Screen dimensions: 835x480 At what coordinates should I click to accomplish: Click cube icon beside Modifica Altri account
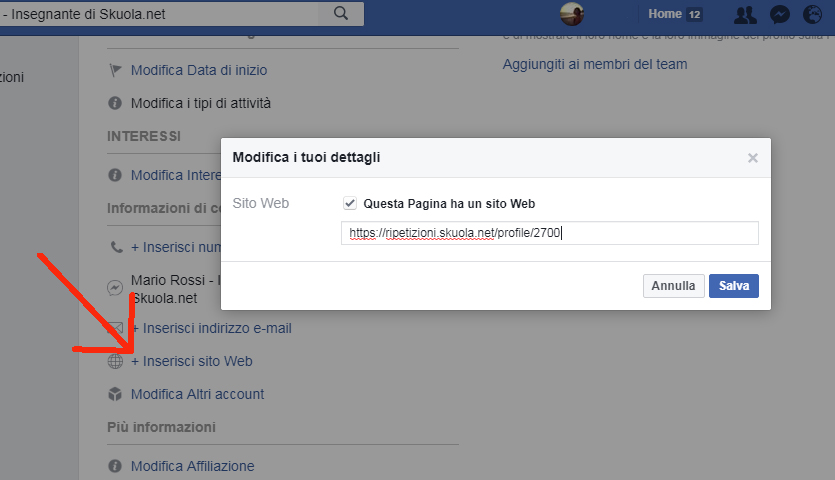coord(115,394)
